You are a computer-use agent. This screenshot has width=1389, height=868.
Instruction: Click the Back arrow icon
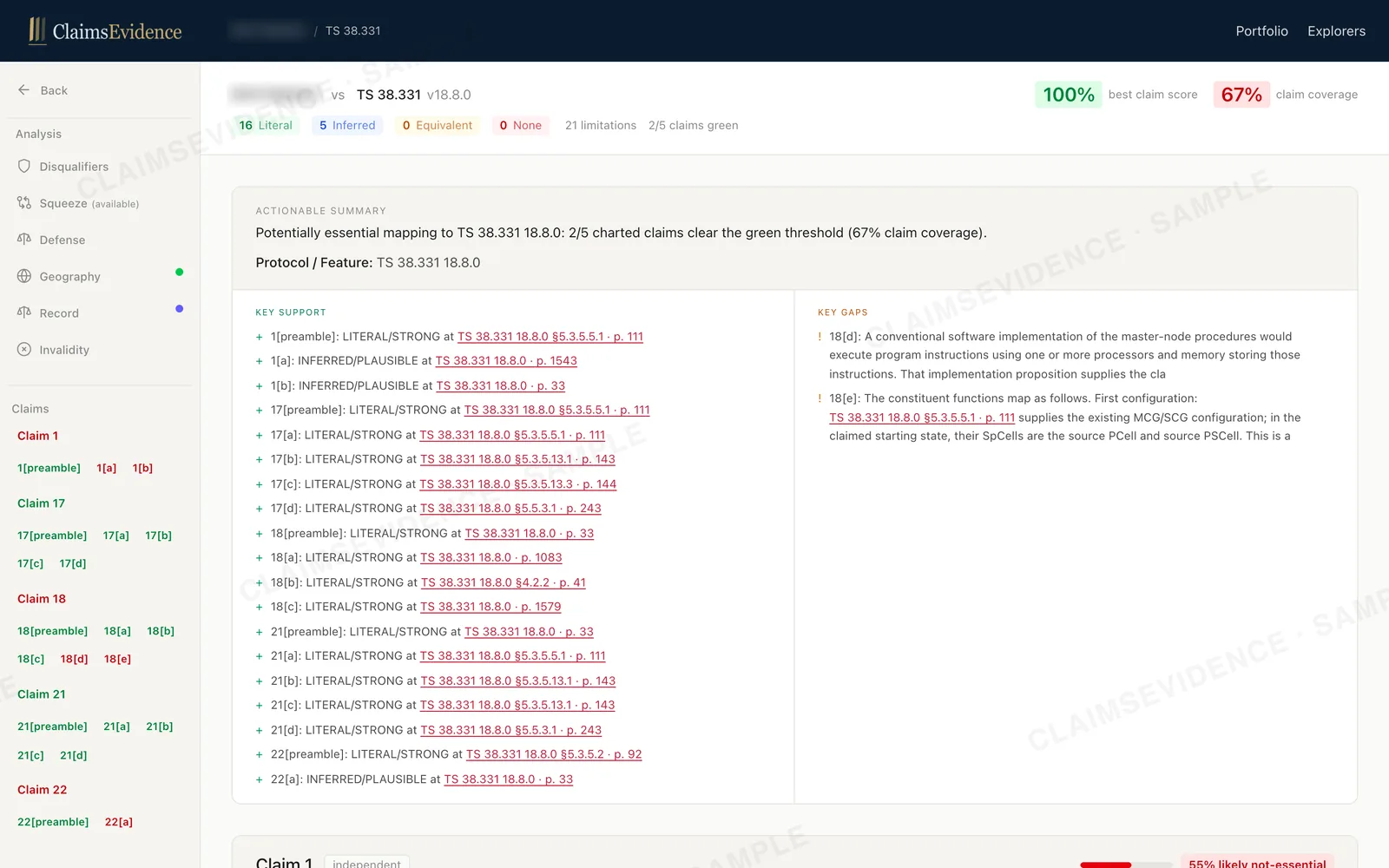coord(23,90)
